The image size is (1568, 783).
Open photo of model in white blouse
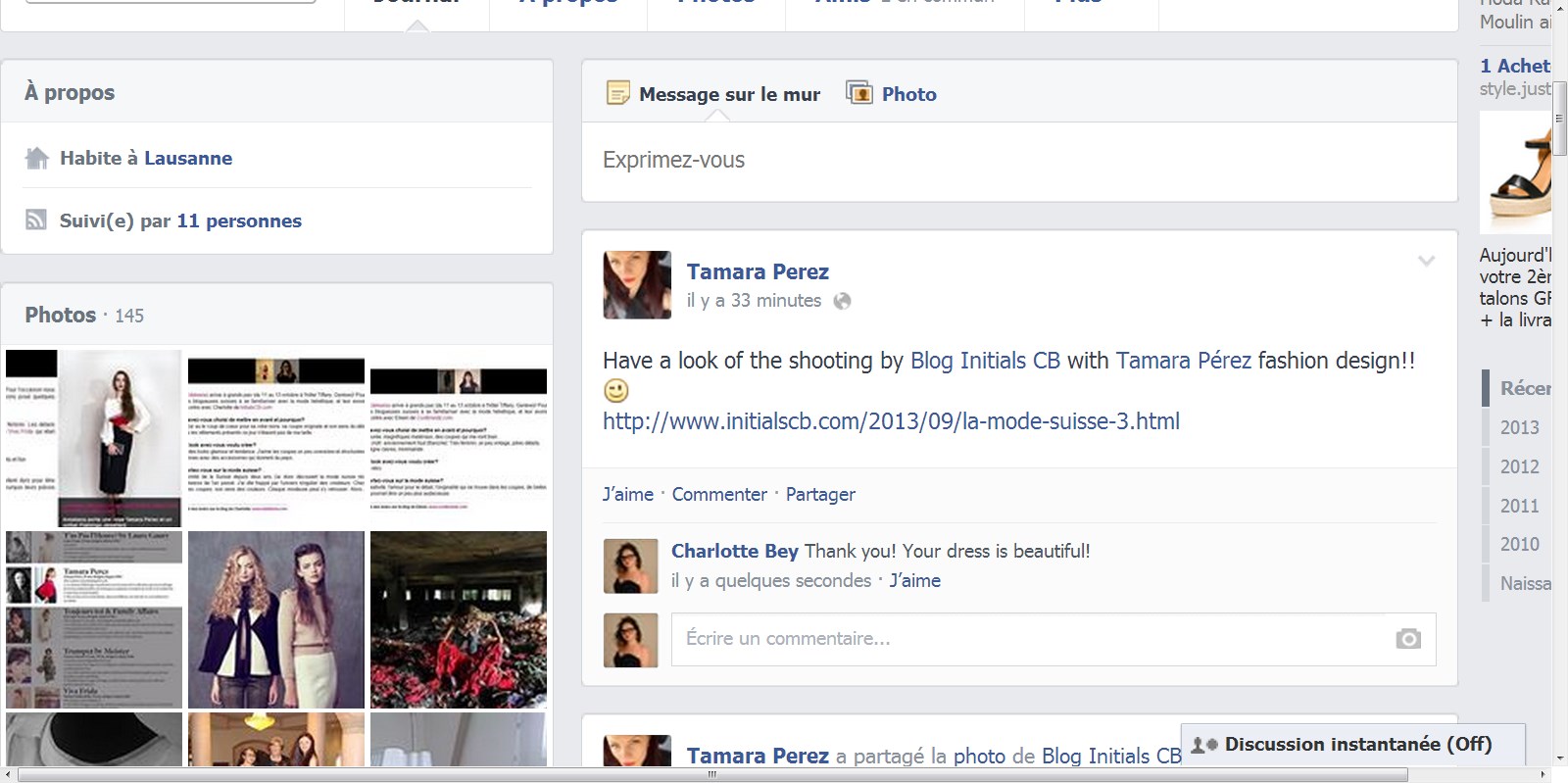pyautogui.click(x=94, y=438)
